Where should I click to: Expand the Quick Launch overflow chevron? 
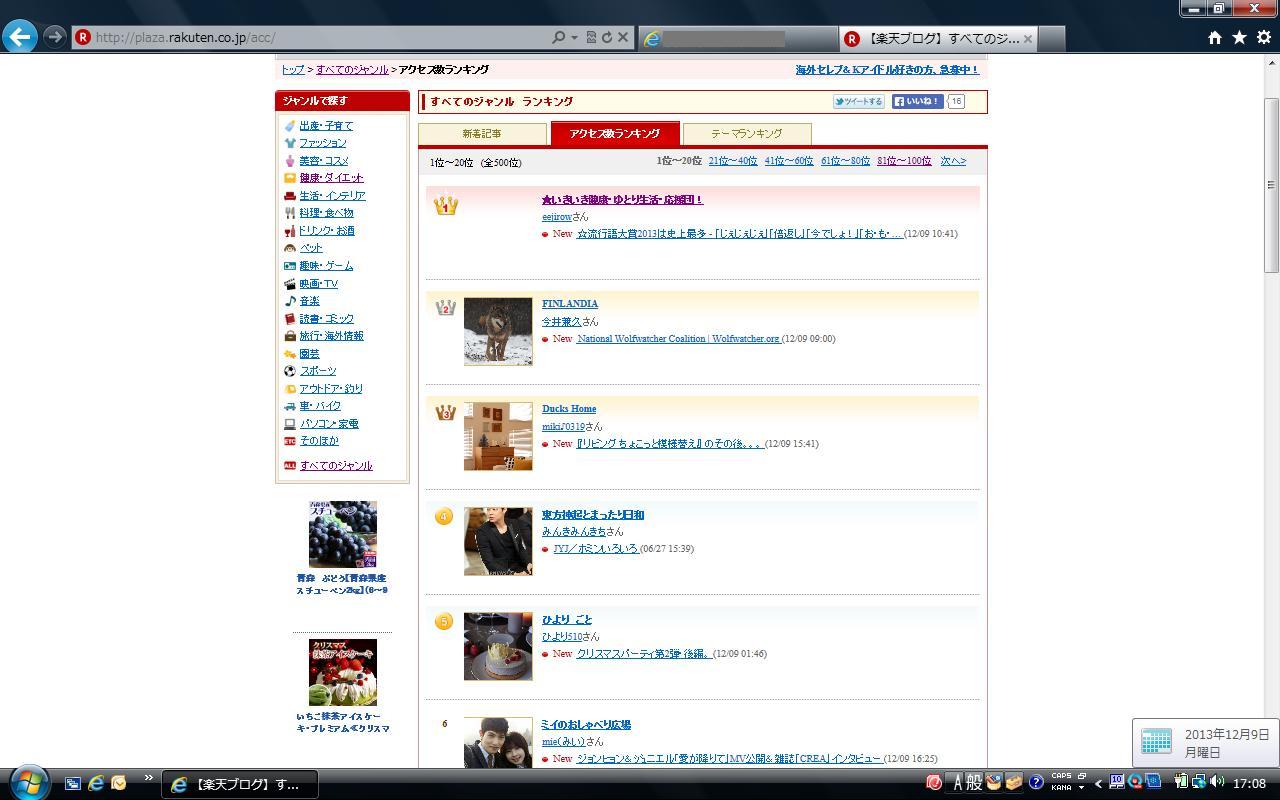point(149,778)
